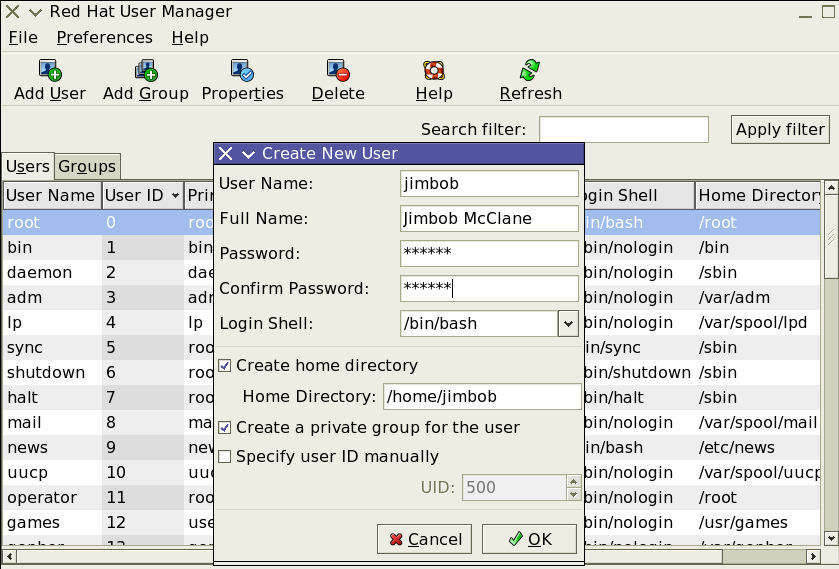Click into the Search filter field

pos(624,130)
